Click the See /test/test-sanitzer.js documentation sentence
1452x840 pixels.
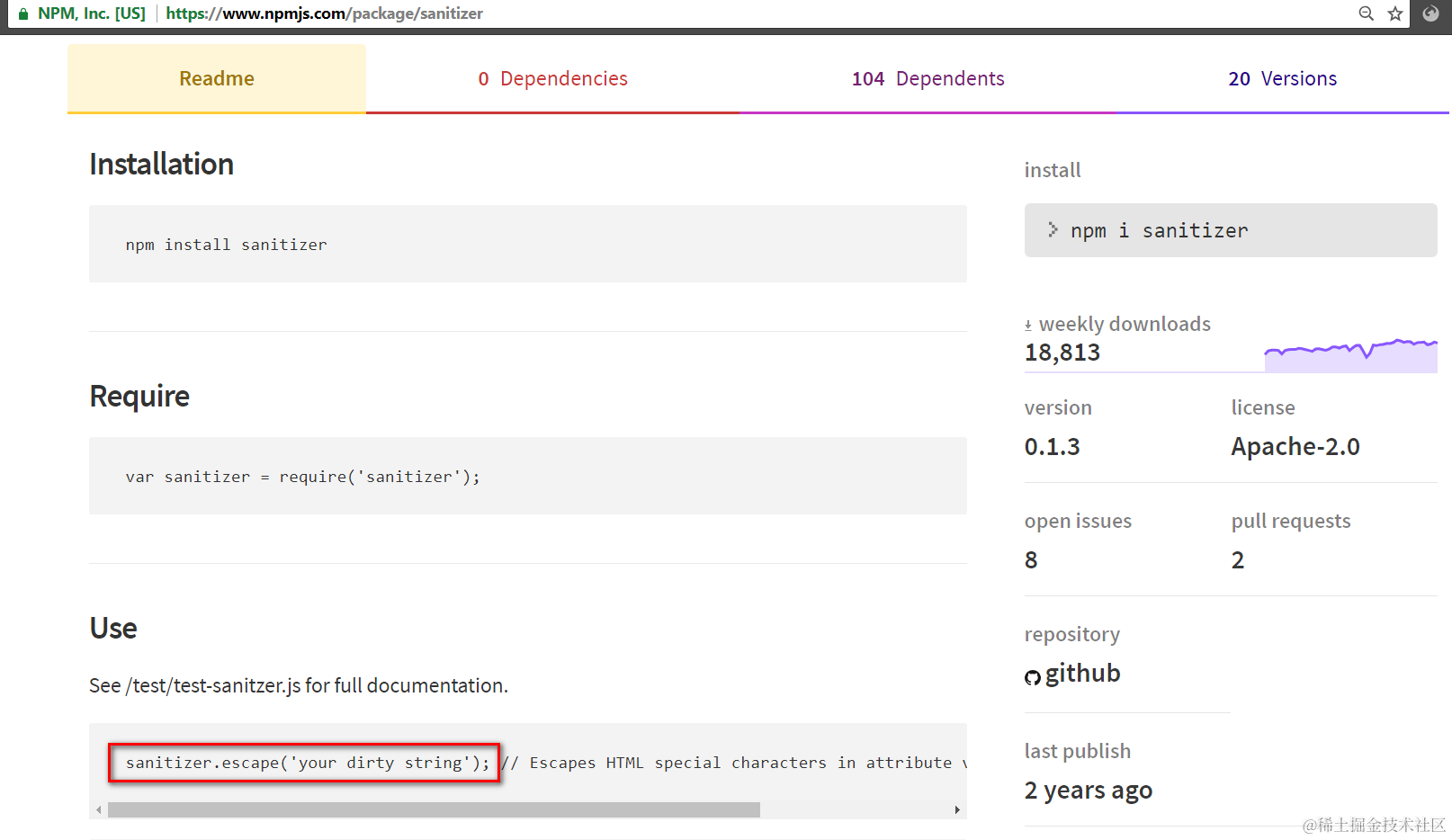point(299,685)
